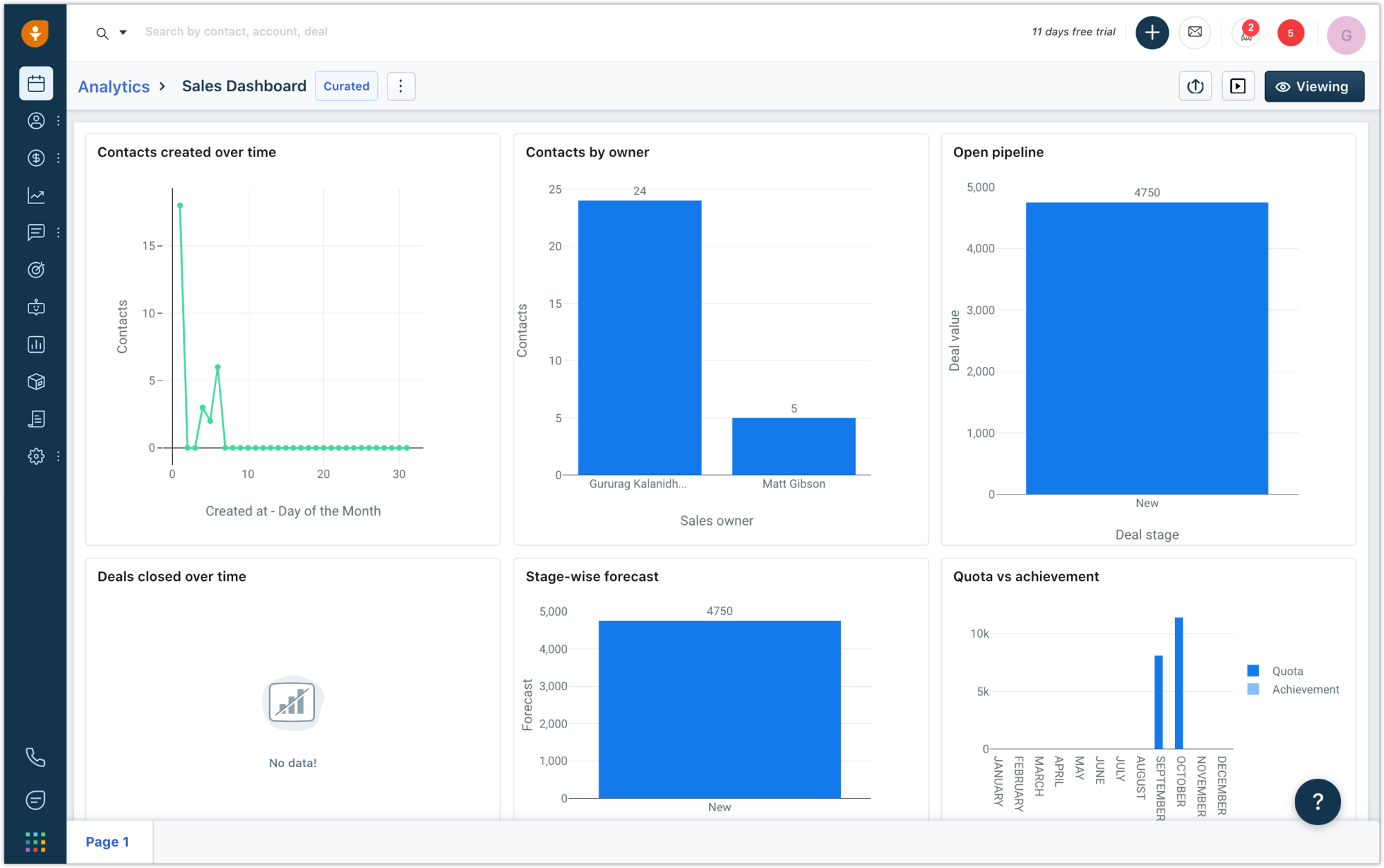Open quick add with the plus icon
The width and height of the screenshot is (1384, 868).
(x=1152, y=32)
